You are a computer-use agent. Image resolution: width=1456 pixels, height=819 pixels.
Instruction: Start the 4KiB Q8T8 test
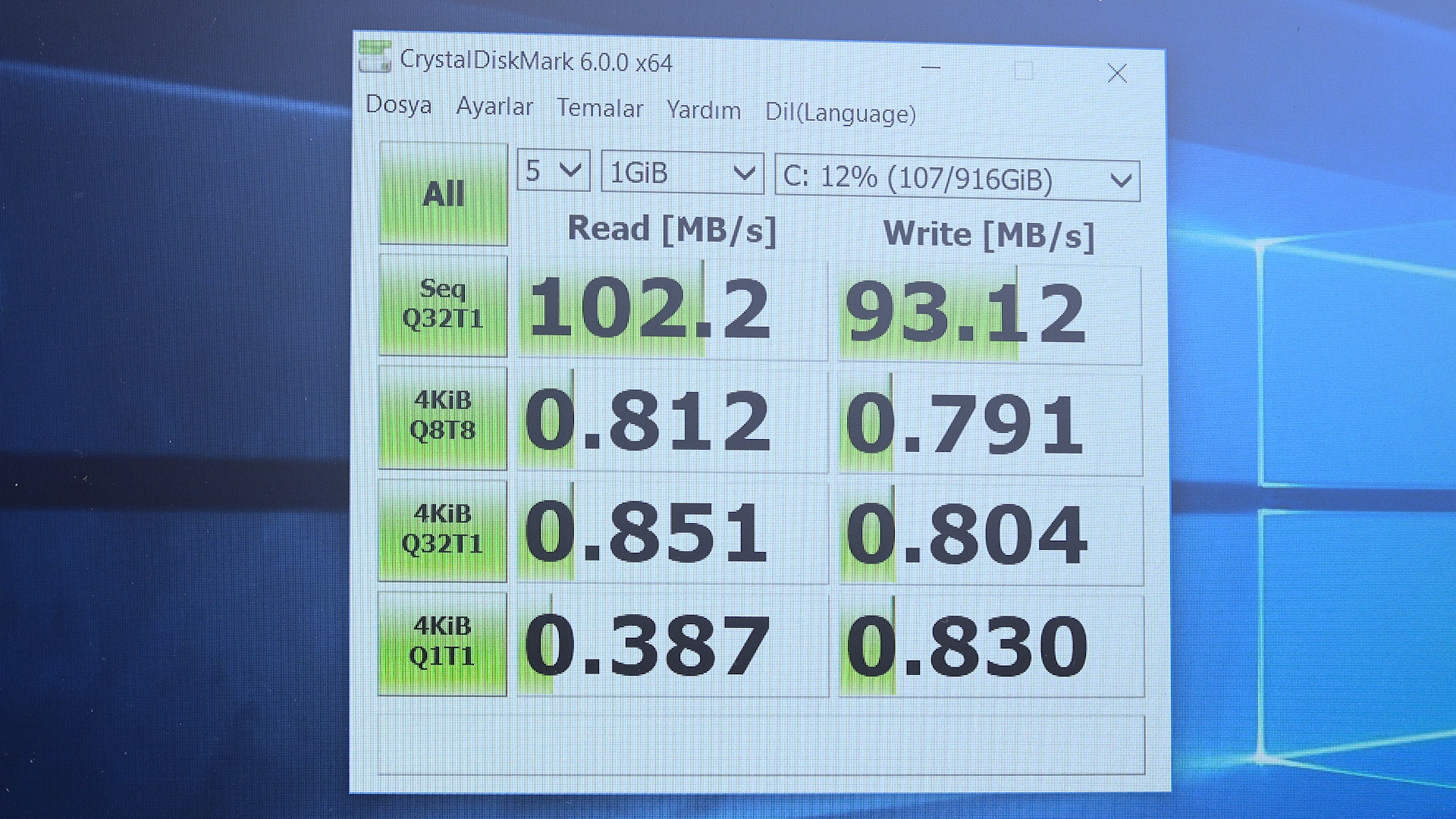pyautogui.click(x=443, y=417)
